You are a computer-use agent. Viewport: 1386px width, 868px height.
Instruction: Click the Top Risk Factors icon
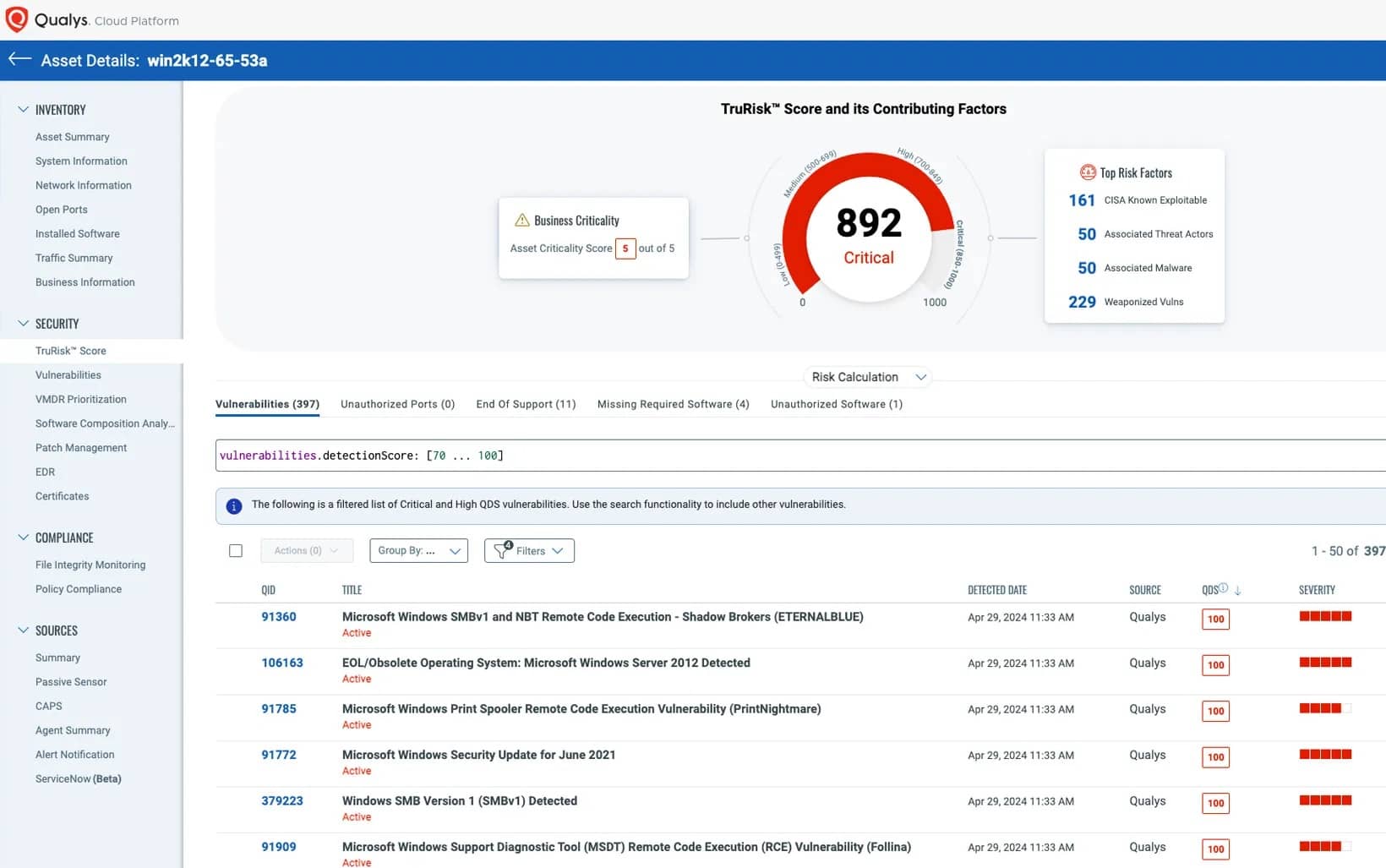click(1088, 172)
